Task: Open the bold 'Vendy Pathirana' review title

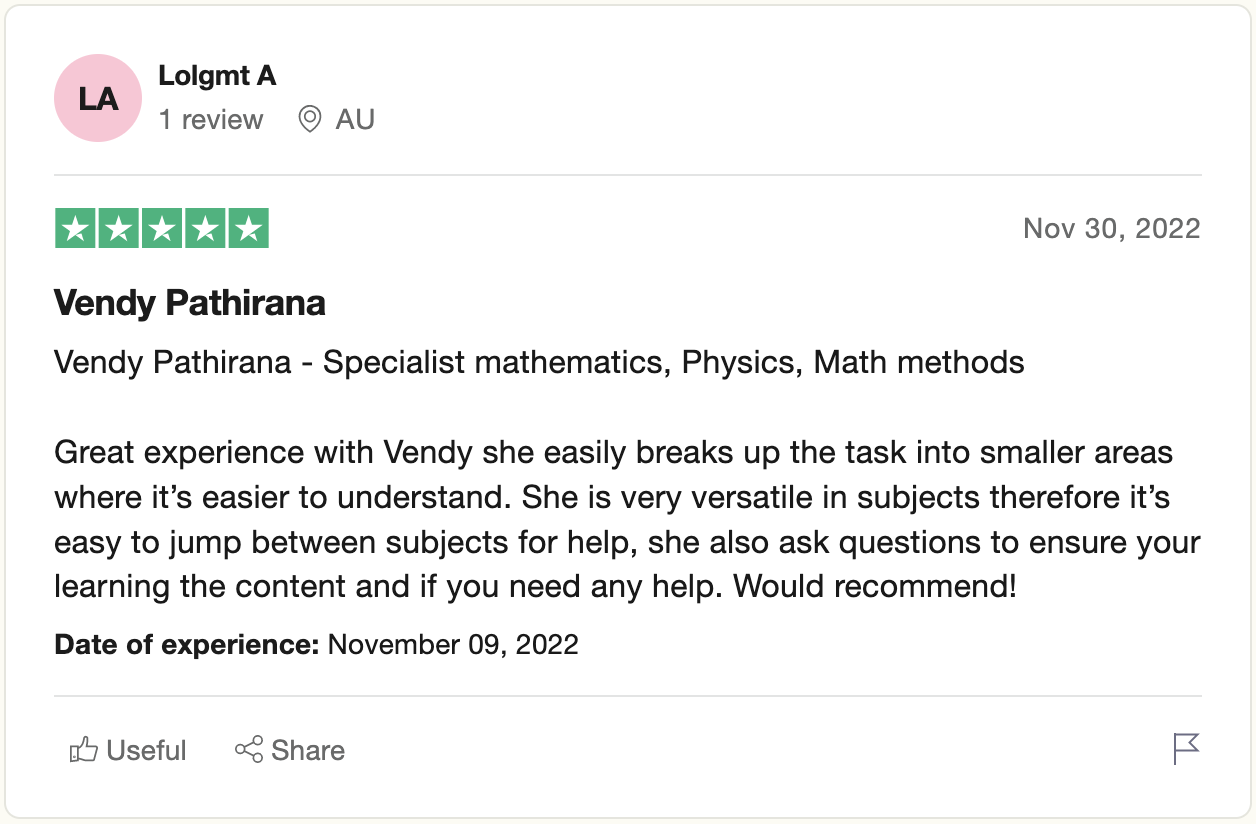Action: tap(190, 303)
